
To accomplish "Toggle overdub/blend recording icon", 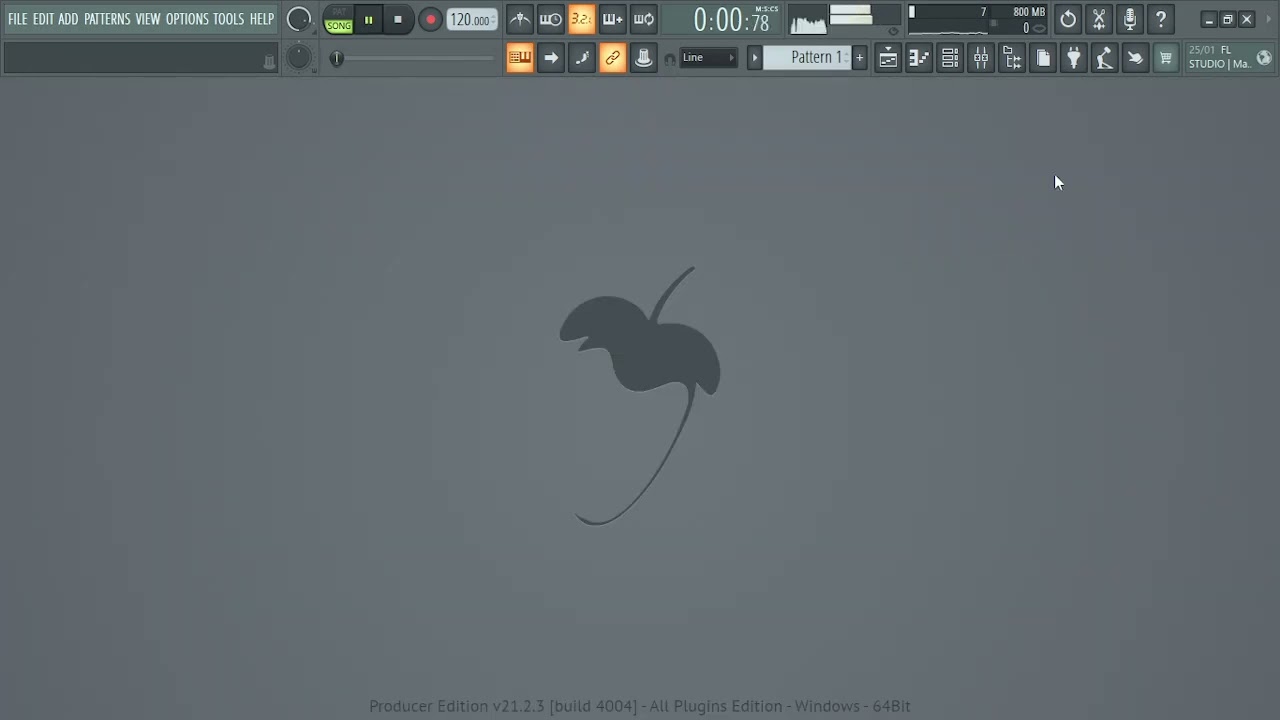I will (x=613, y=19).
